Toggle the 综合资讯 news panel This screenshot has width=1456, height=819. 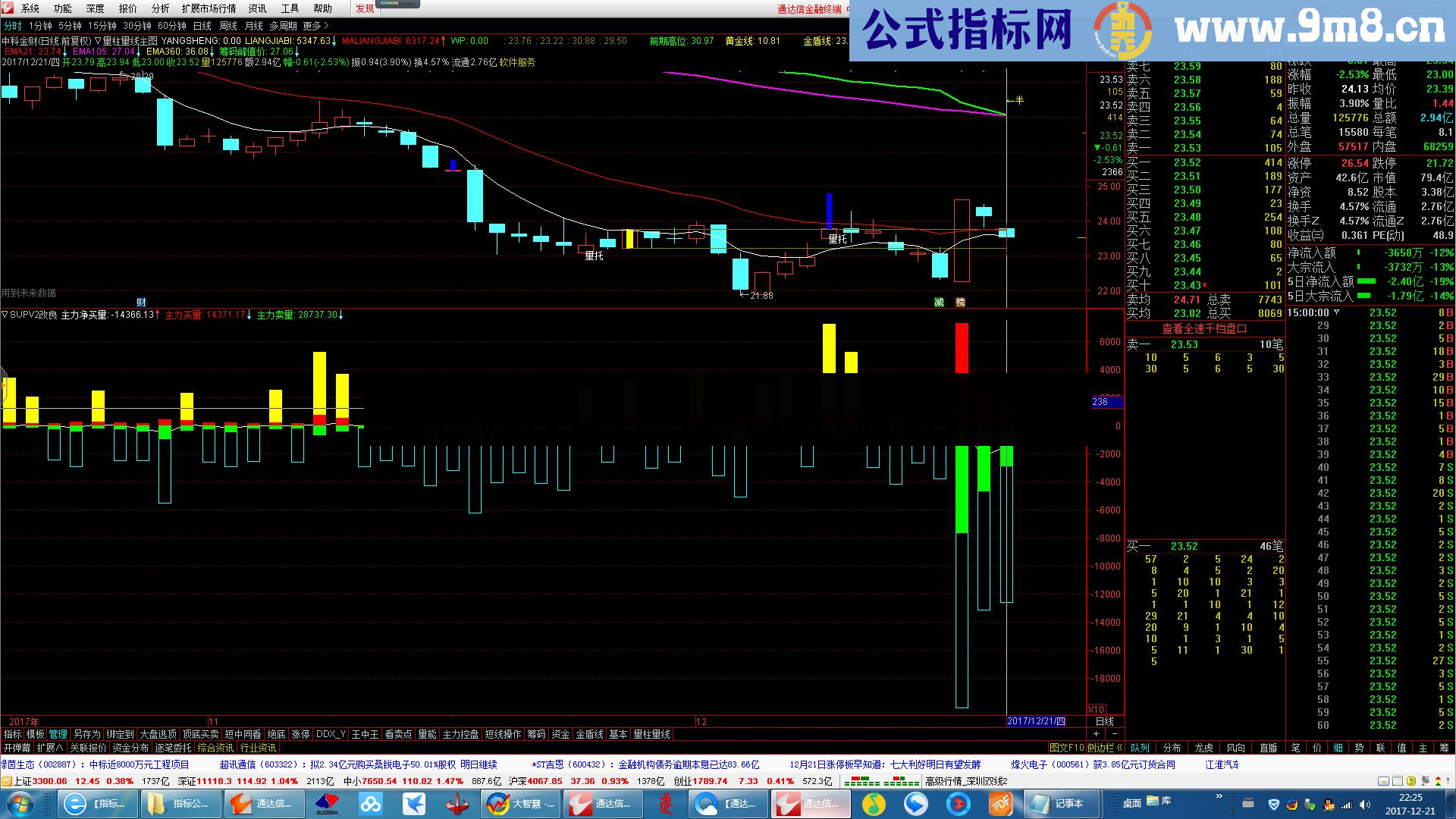(215, 748)
